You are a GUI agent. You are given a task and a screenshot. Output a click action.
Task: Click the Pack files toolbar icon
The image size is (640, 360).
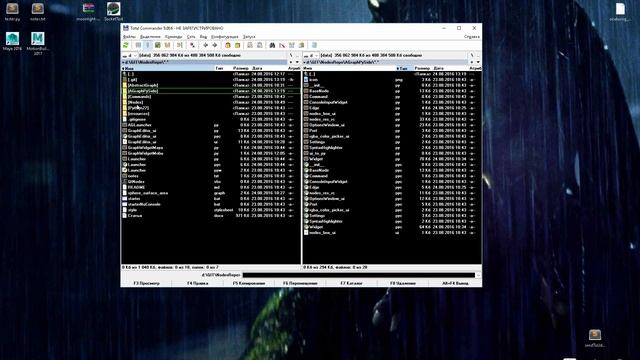point(228,45)
